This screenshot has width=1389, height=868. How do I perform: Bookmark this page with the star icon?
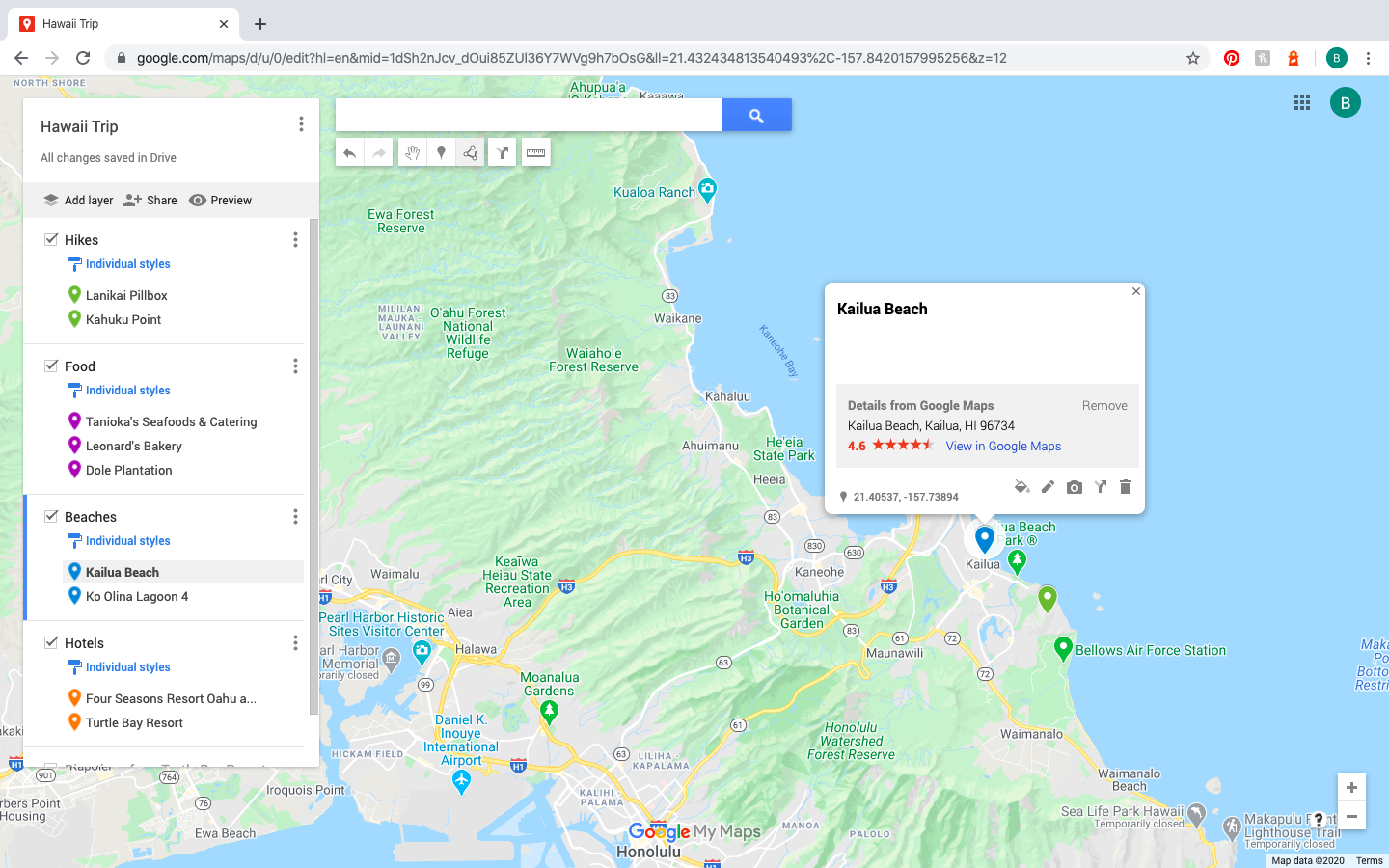[1193, 58]
